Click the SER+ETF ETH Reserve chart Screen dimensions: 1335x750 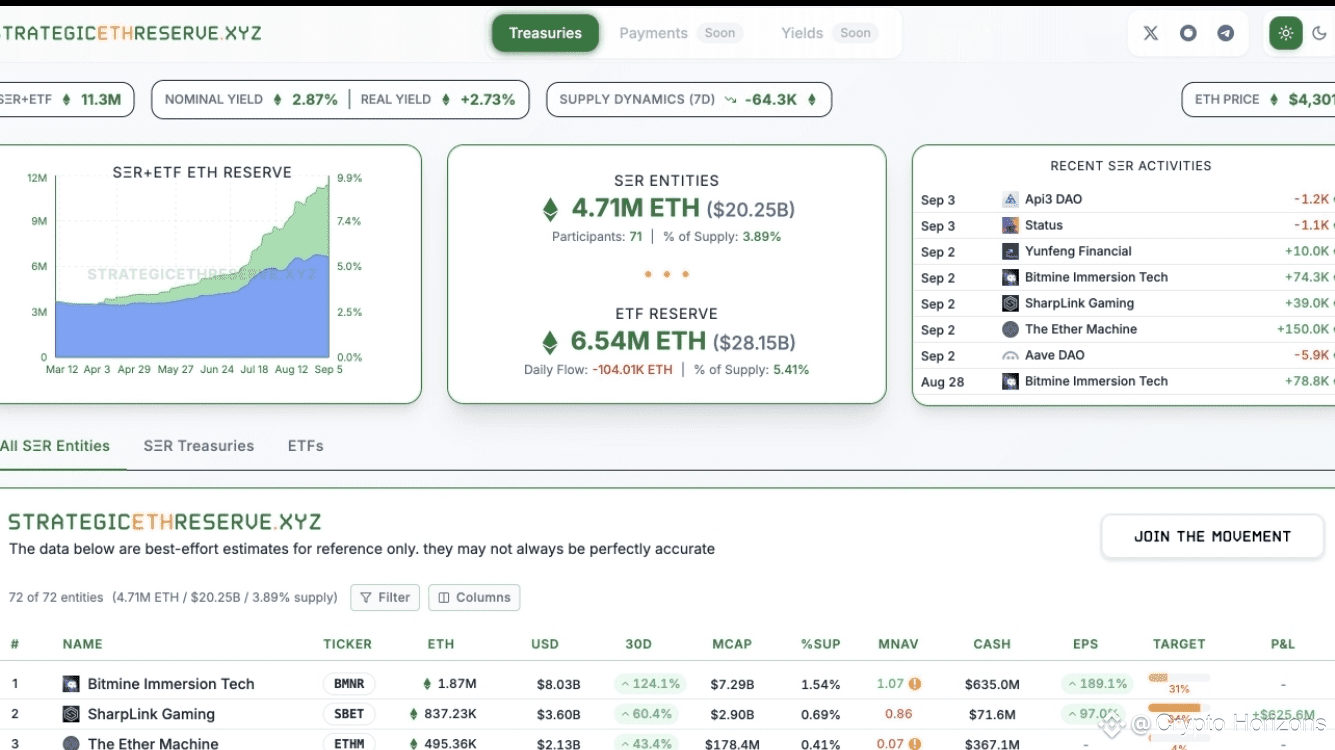click(x=192, y=268)
